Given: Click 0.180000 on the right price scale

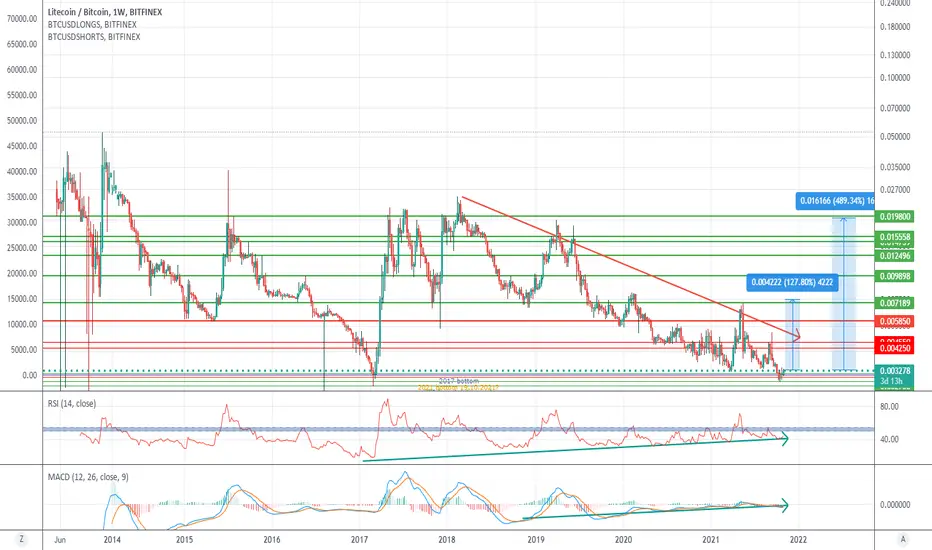Looking at the screenshot, I should coord(895,27).
